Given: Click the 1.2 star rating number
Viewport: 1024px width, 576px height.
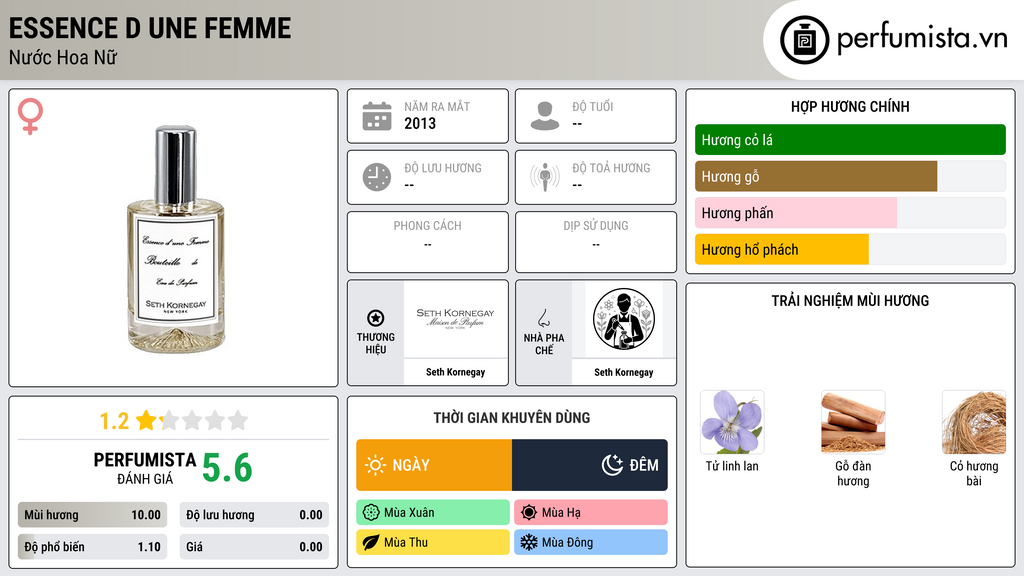Looking at the screenshot, I should (x=114, y=421).
